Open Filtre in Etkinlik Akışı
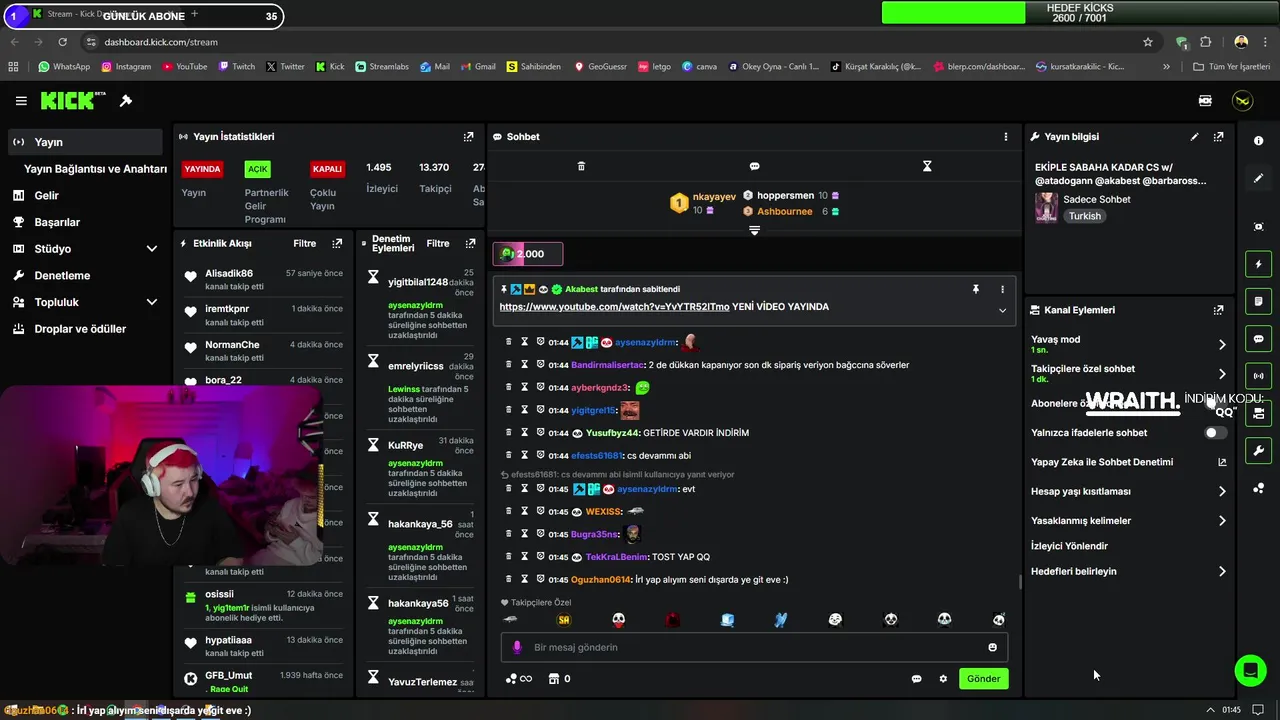 click(304, 243)
